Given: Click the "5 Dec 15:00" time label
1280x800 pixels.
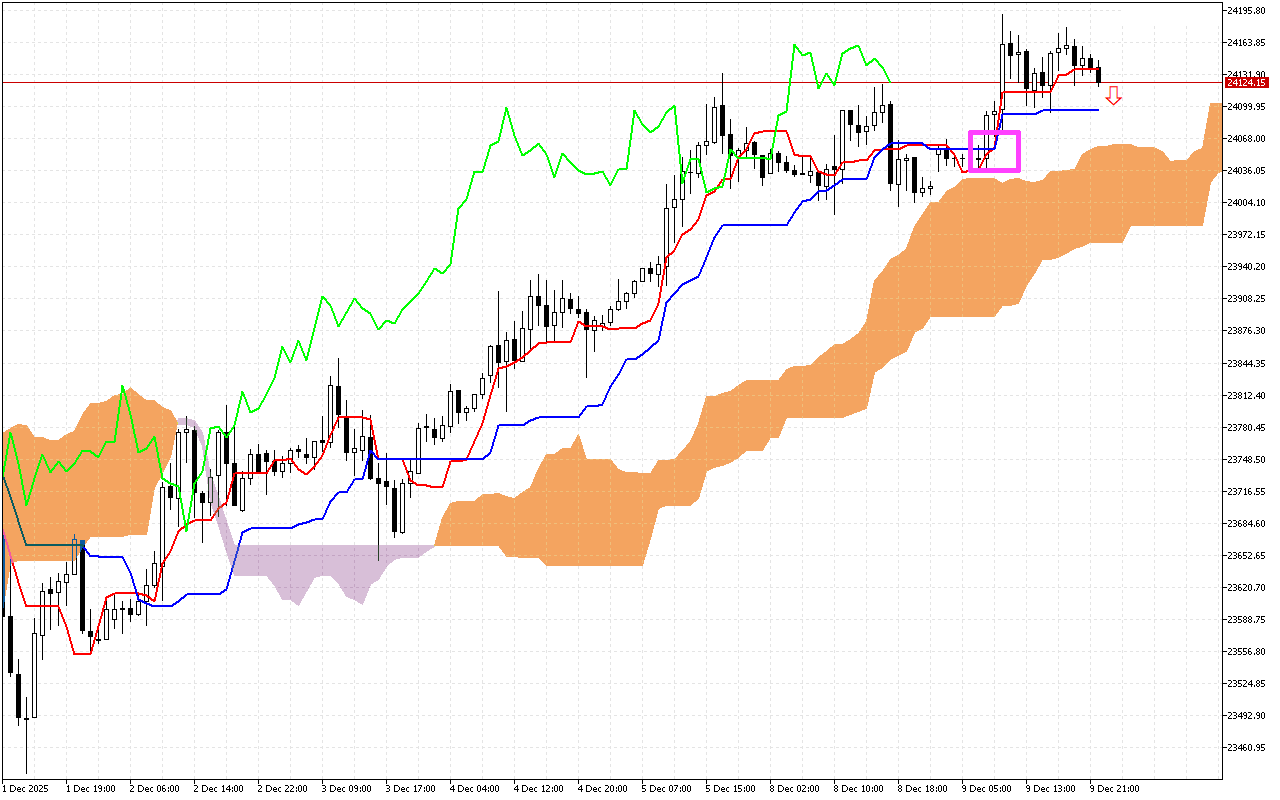Looking at the screenshot, I should click(x=730, y=788).
